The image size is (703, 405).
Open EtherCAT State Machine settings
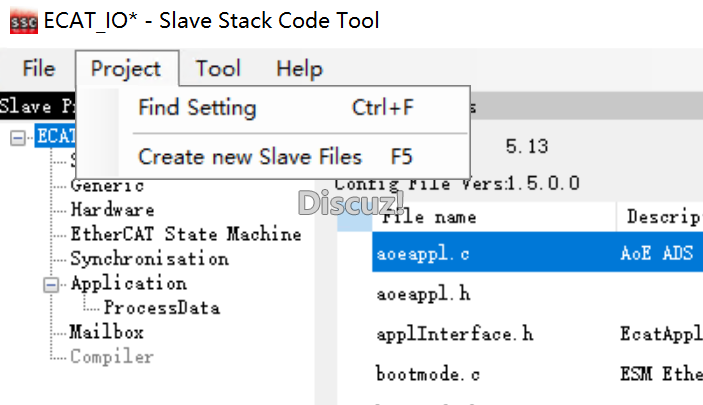pos(185,234)
